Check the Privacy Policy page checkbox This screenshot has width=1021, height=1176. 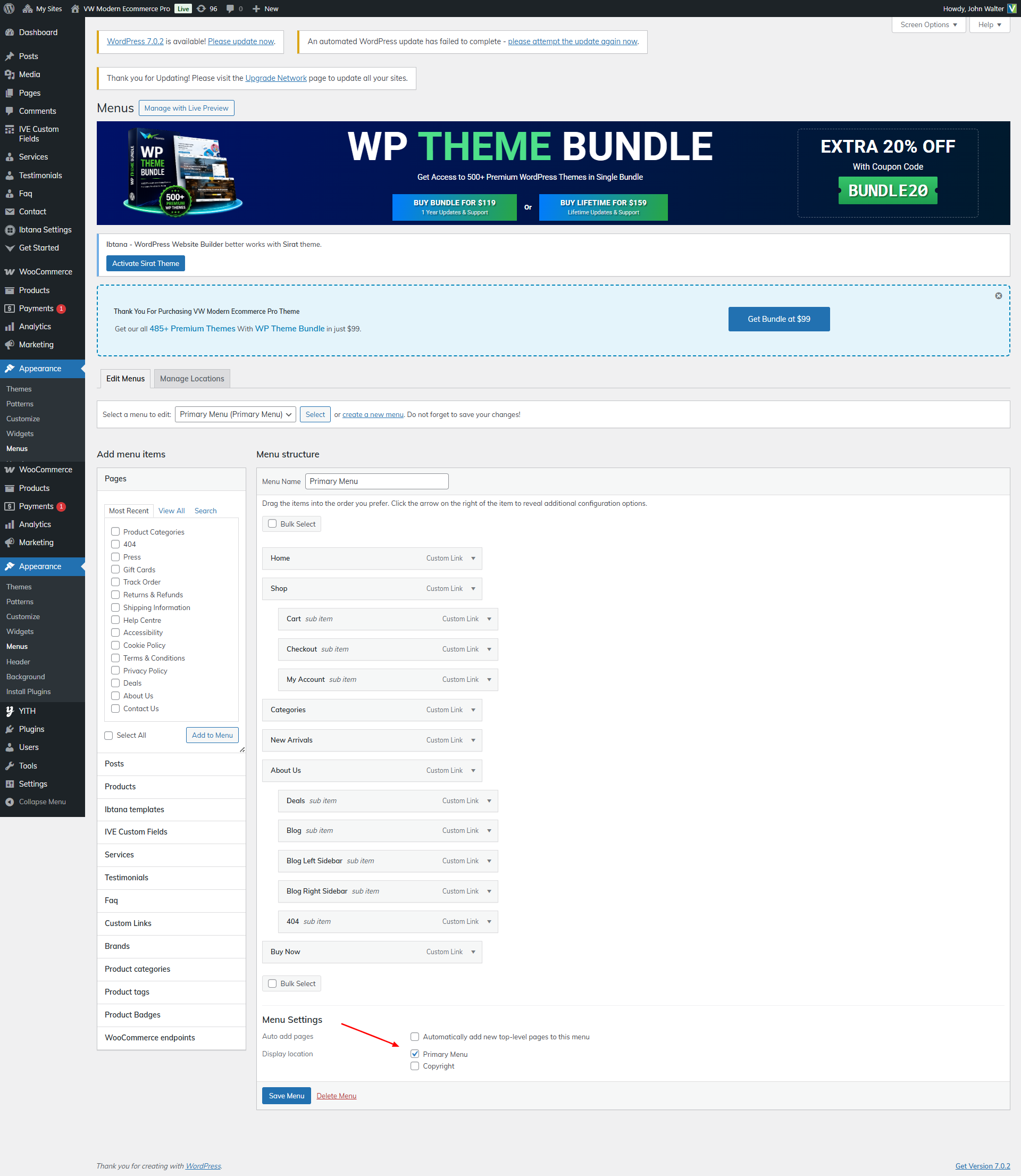(115, 671)
